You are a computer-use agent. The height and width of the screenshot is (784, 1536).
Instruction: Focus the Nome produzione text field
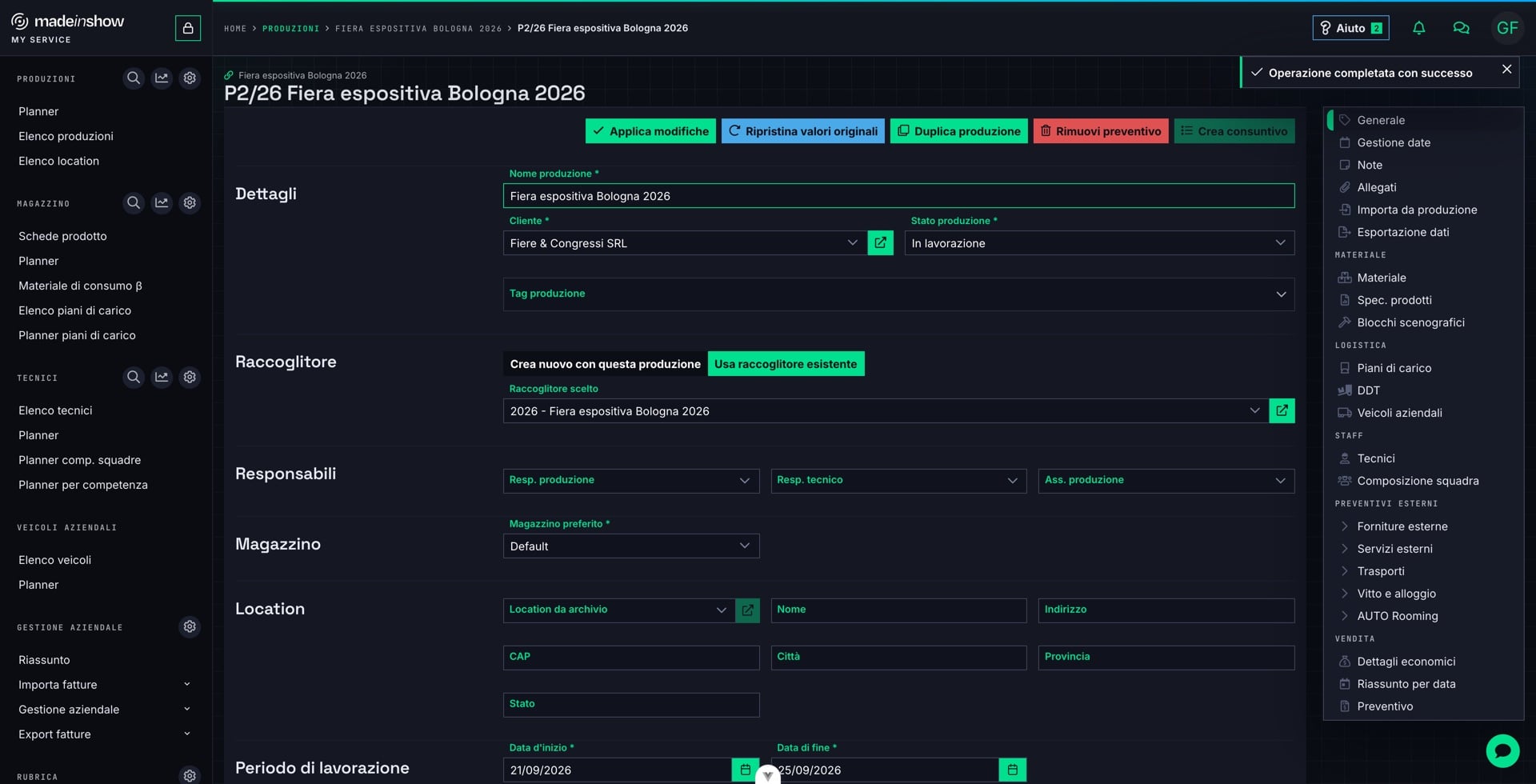click(898, 196)
